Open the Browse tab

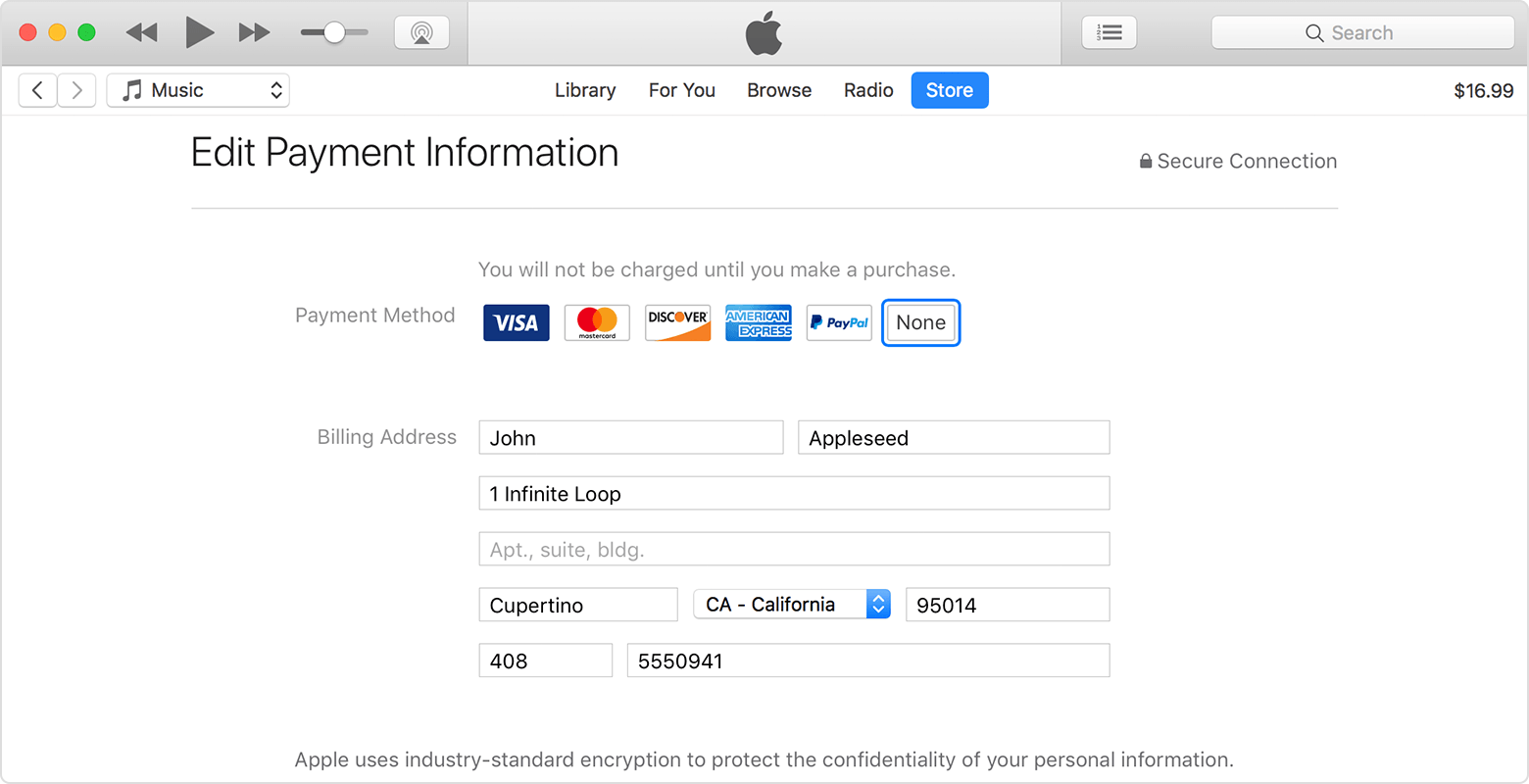pos(779,90)
